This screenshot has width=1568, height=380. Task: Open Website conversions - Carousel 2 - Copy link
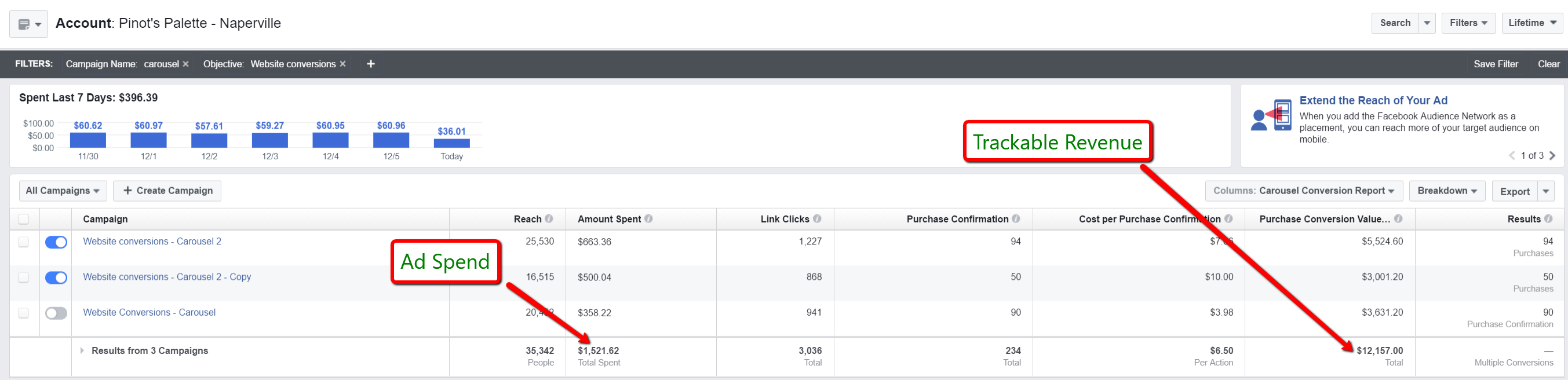(x=167, y=276)
